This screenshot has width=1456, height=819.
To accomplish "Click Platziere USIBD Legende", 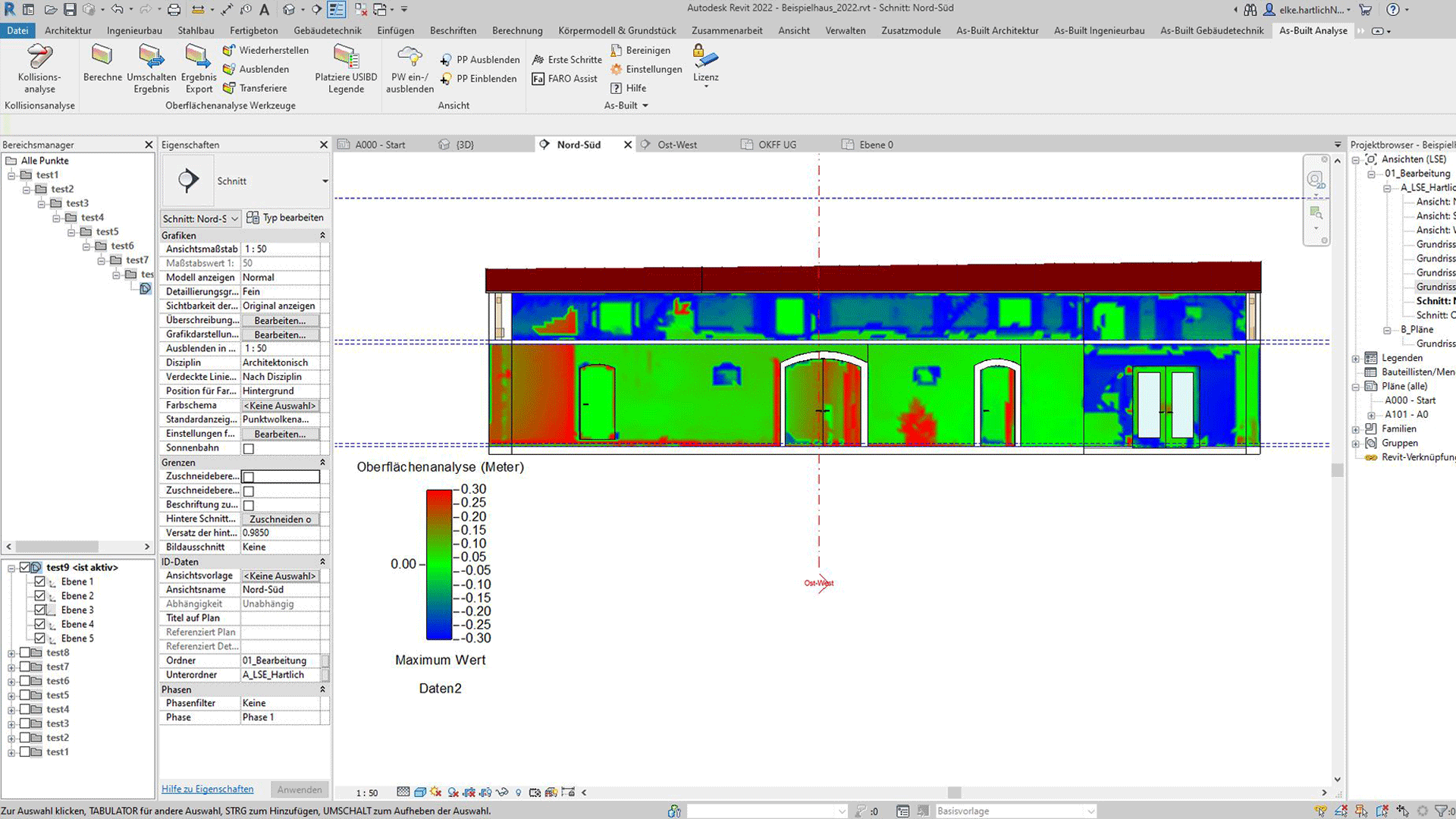I will tap(346, 68).
